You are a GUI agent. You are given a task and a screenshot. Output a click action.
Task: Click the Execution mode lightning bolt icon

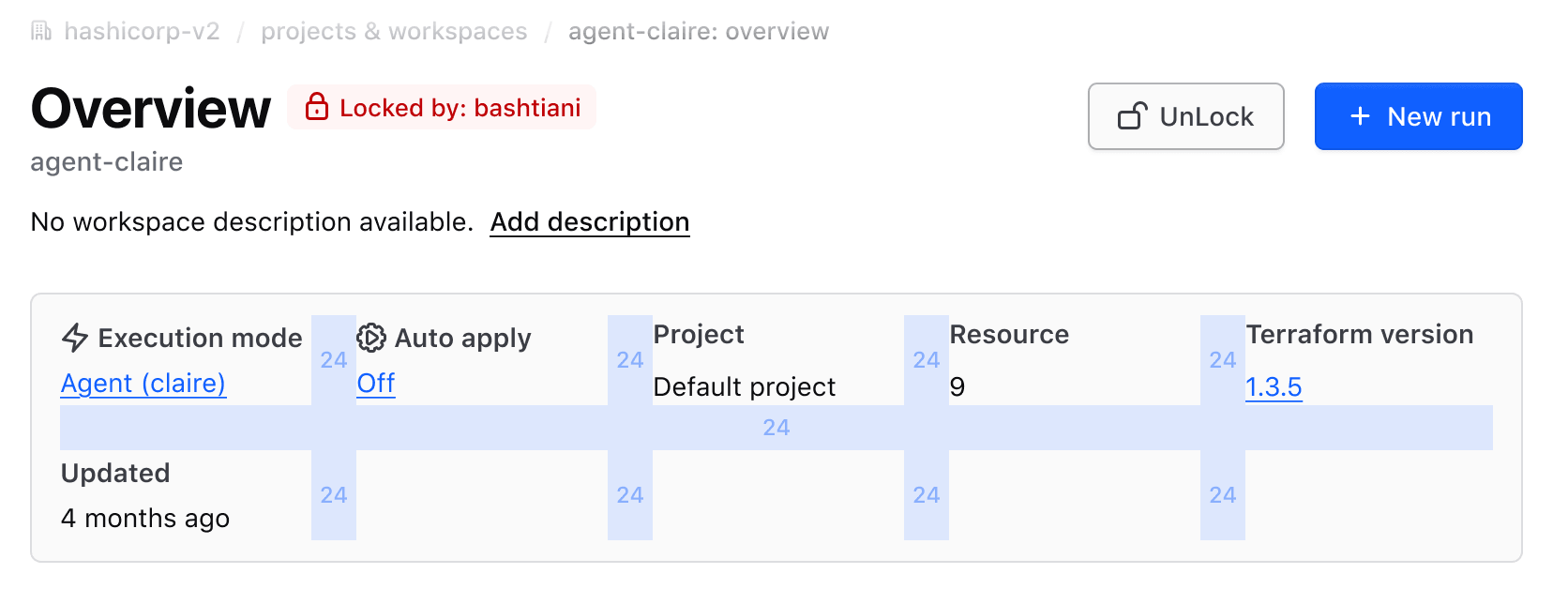(x=75, y=338)
